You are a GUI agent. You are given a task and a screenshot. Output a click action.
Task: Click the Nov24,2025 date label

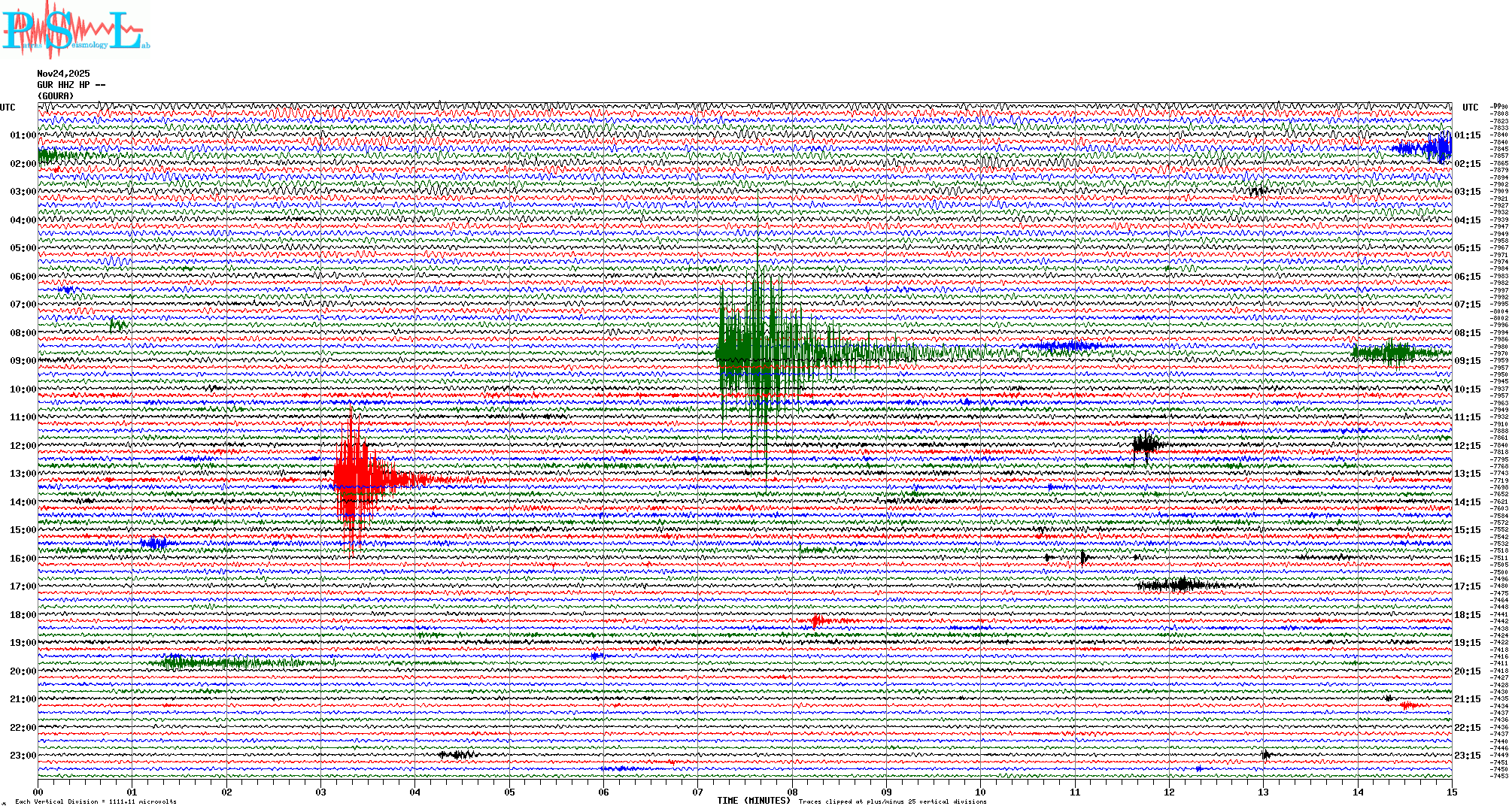(x=63, y=74)
